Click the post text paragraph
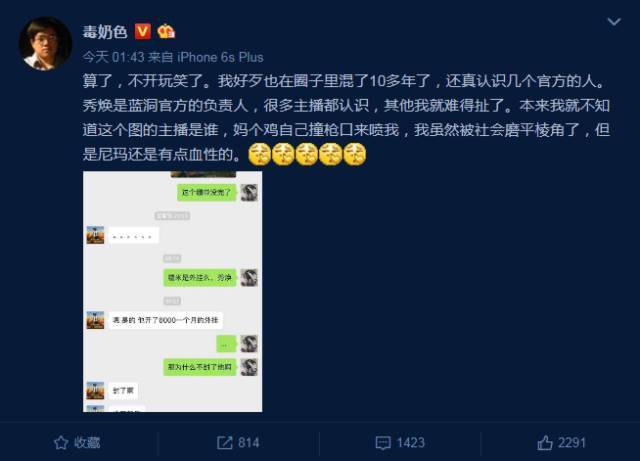This screenshot has width=640, height=461. (x=346, y=118)
